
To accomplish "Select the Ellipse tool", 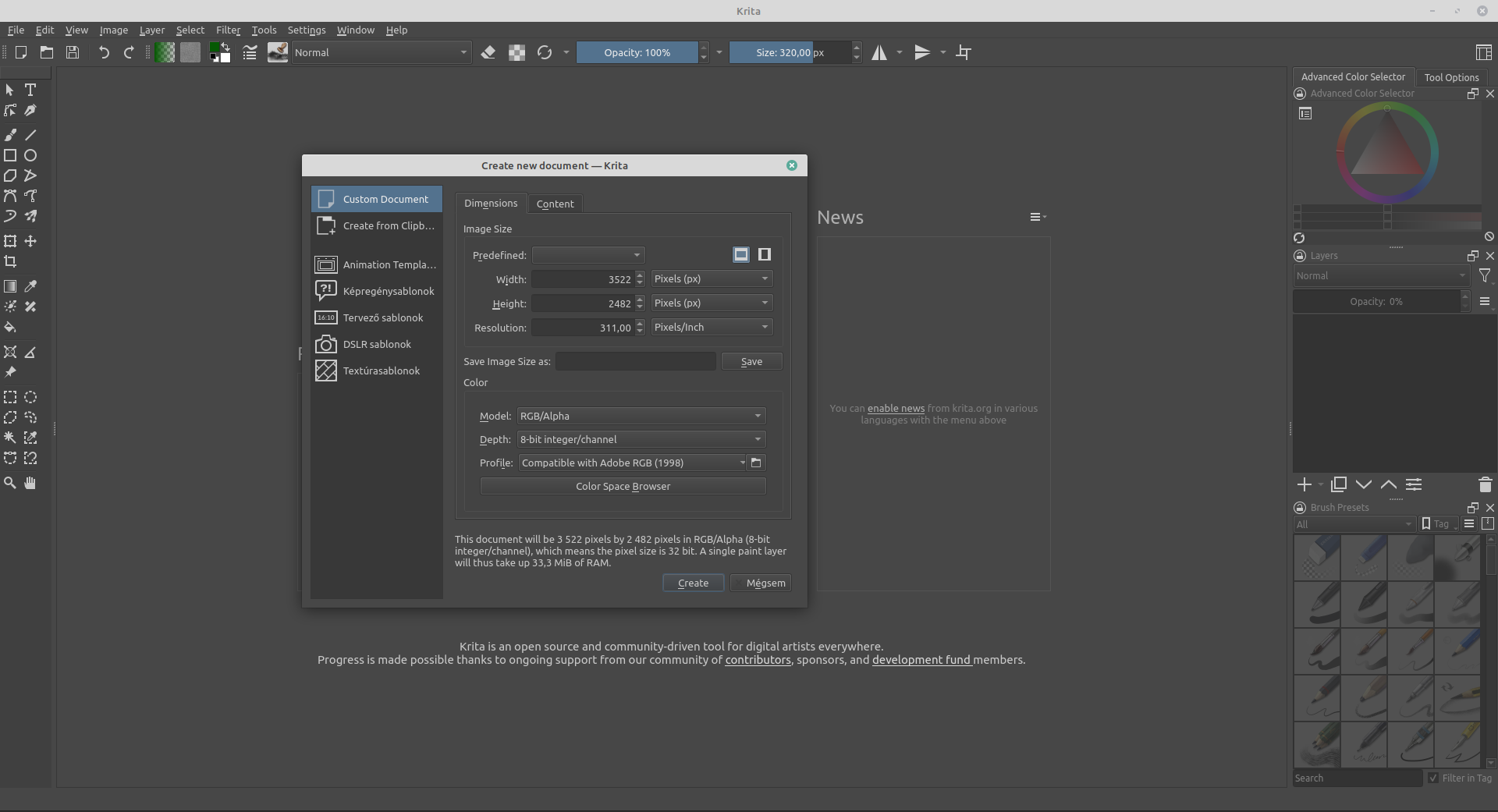I will click(x=30, y=155).
